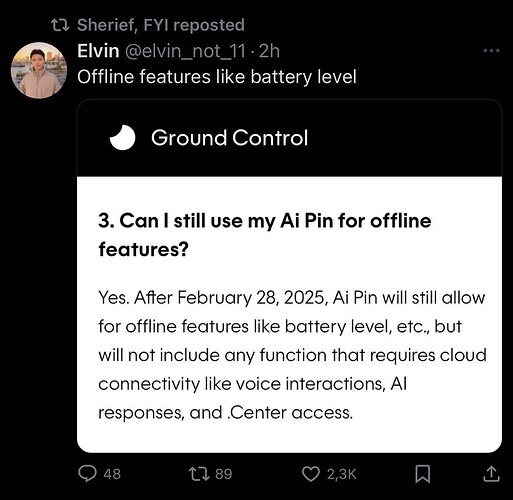The height and width of the screenshot is (500, 513).
Task: View the 2,3K likes count
Action: 342,474
